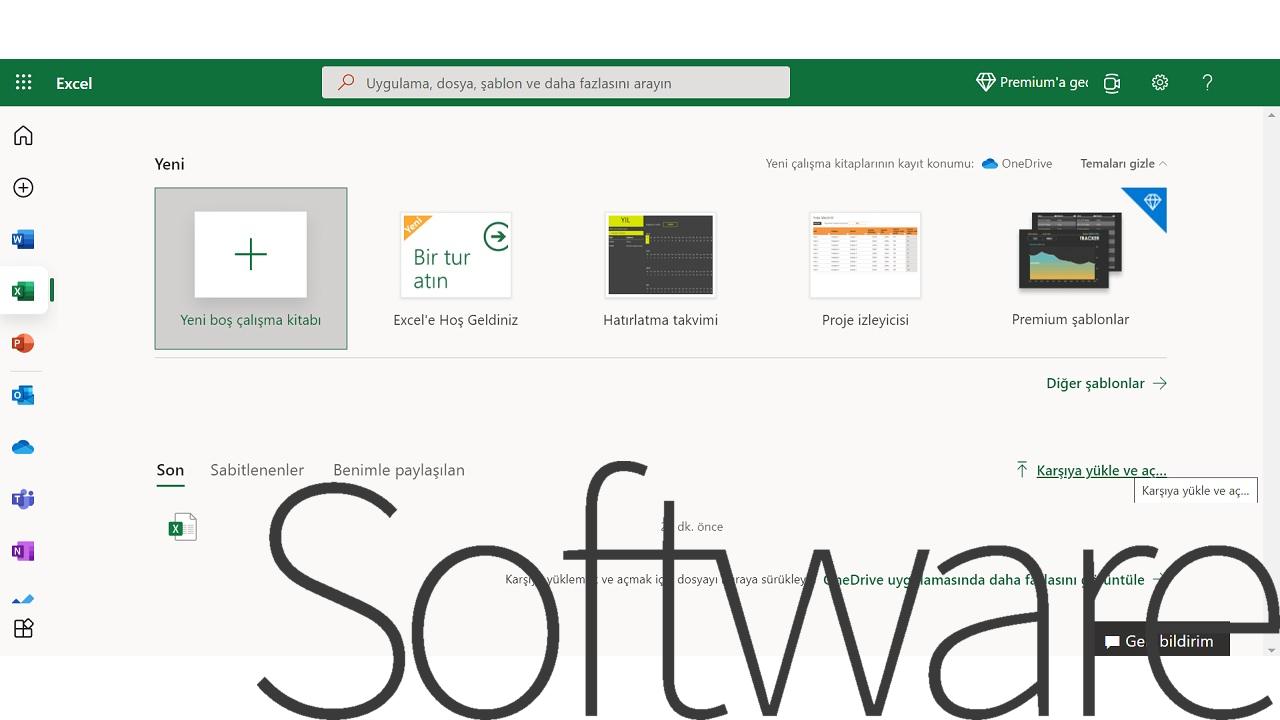
Task: Create Yeni boş çalışma kitabı
Action: point(251,269)
